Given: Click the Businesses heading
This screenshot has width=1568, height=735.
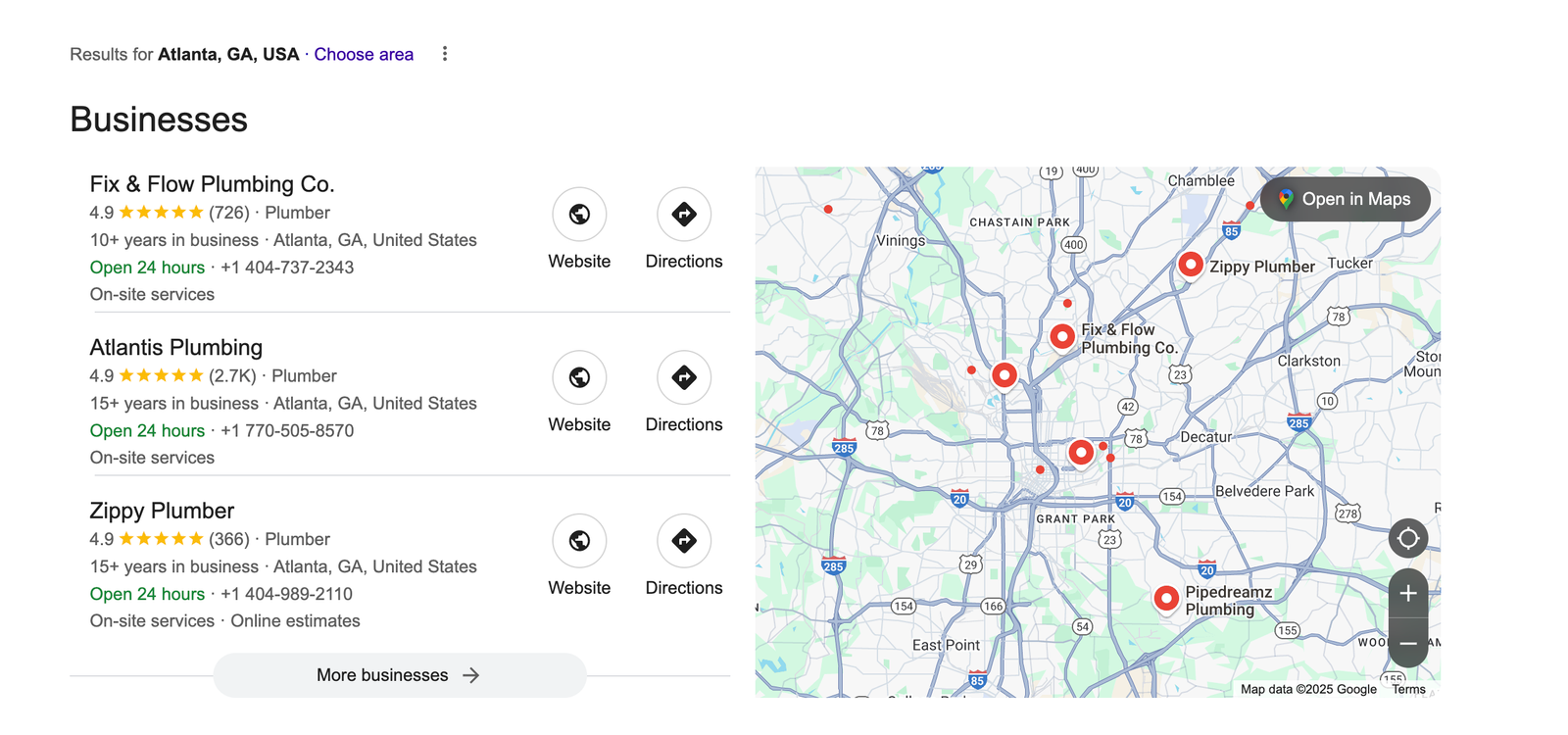Looking at the screenshot, I should point(159,120).
